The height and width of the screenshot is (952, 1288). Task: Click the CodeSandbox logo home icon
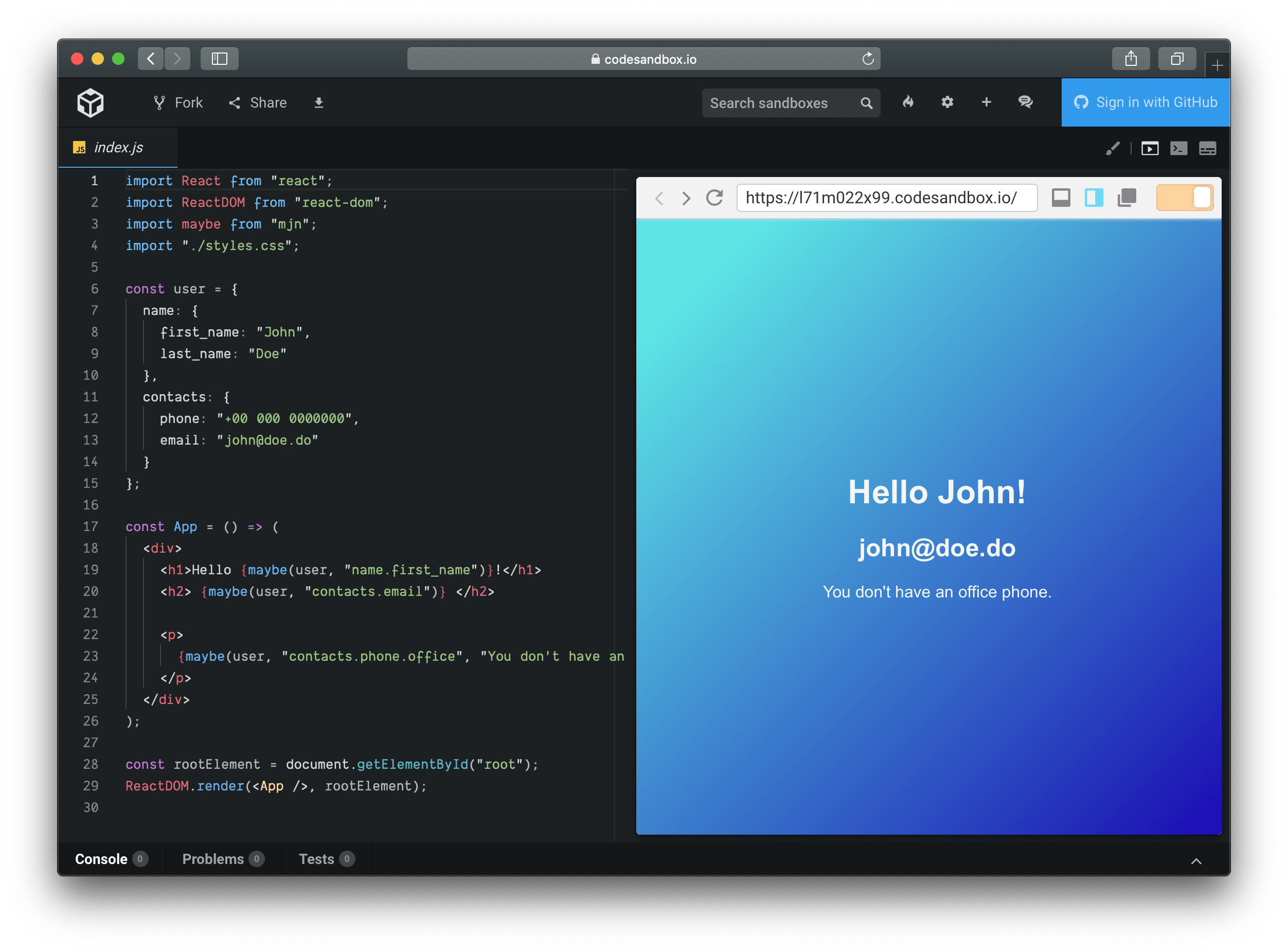click(91, 103)
